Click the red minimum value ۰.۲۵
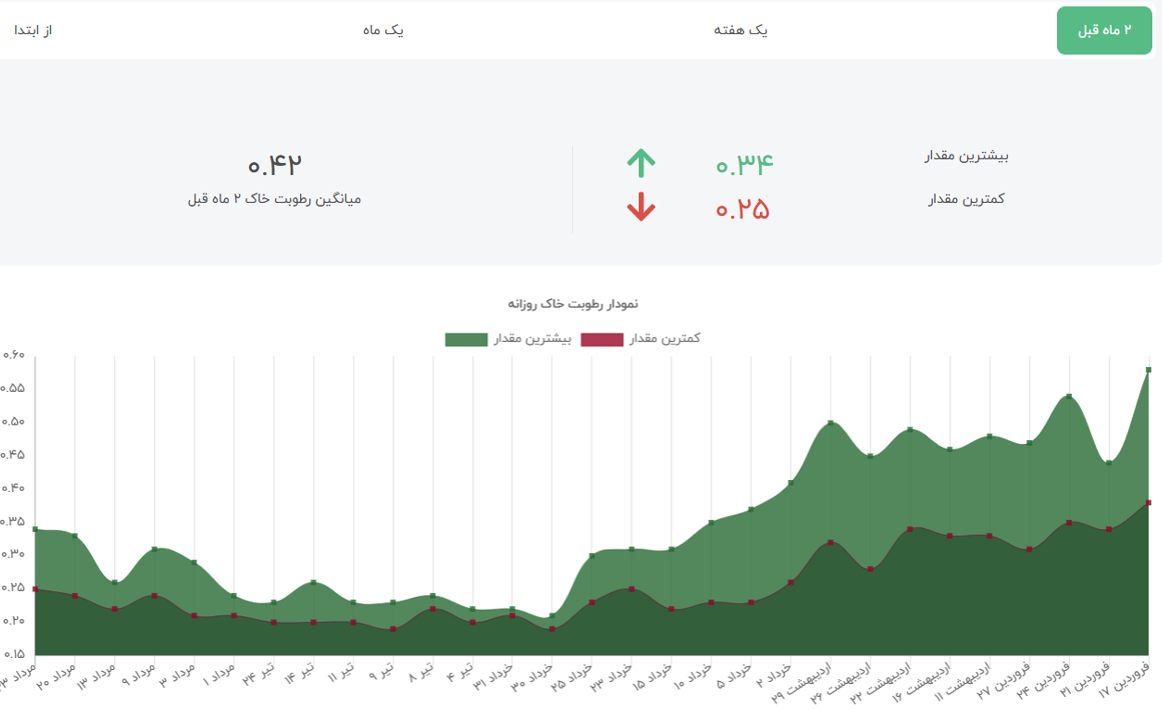The height and width of the screenshot is (710, 1162). 743,209
